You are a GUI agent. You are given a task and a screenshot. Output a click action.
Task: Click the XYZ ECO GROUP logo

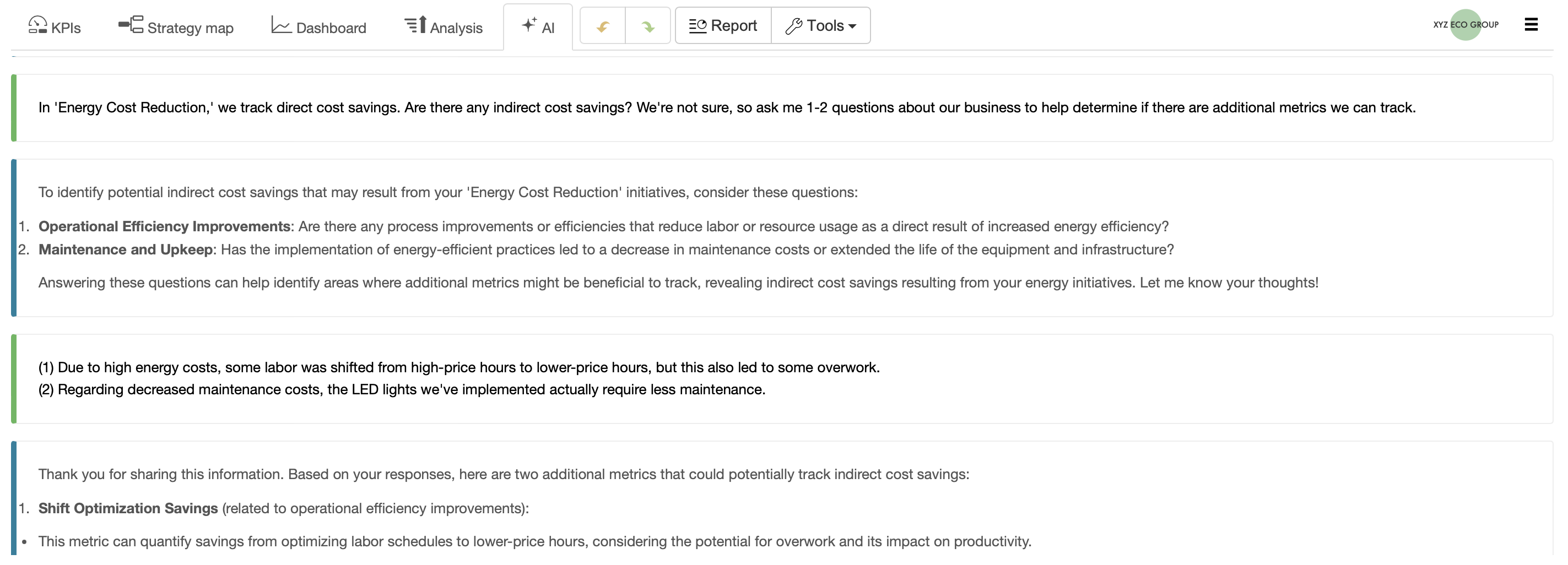click(x=1465, y=25)
